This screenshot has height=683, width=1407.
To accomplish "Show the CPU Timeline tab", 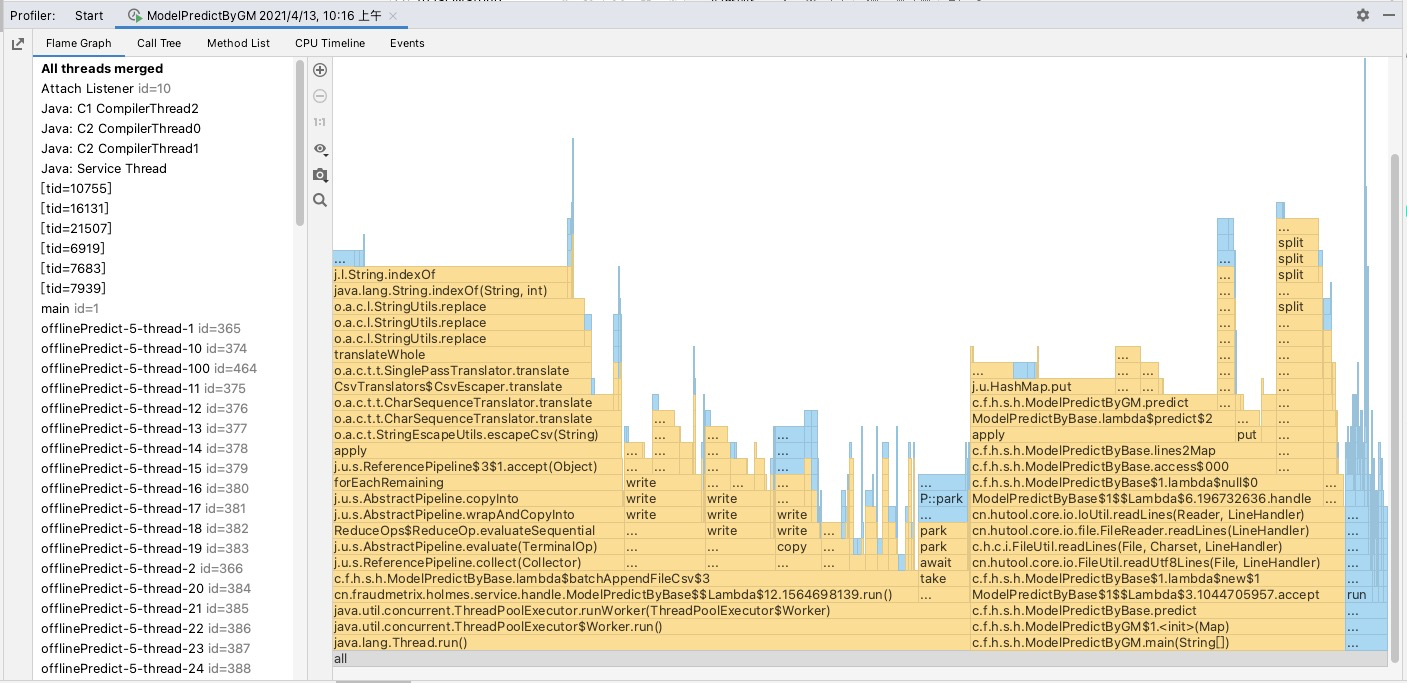I will 330,43.
